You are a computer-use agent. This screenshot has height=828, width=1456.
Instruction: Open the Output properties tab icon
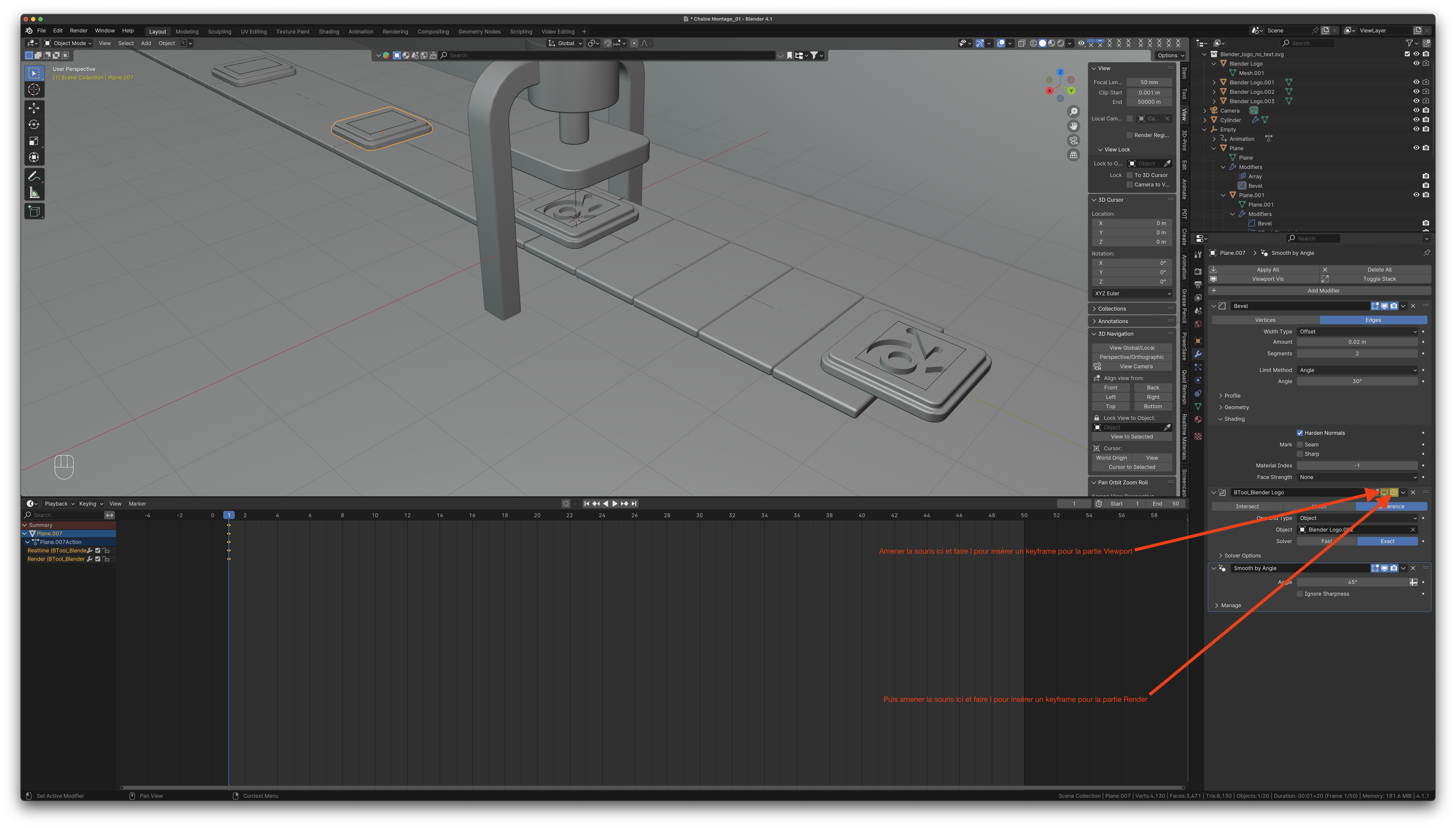pos(1198,284)
